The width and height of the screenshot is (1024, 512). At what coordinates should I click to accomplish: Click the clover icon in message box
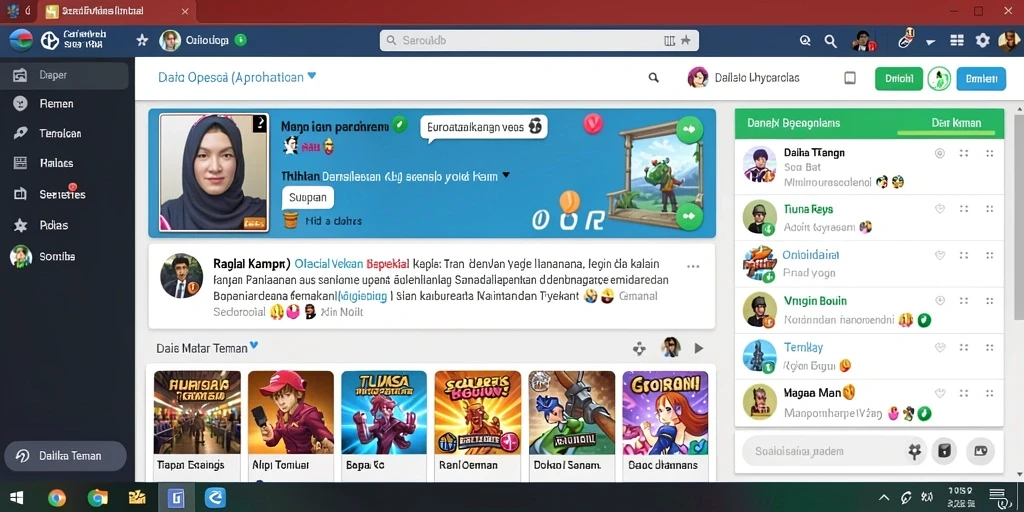(914, 451)
